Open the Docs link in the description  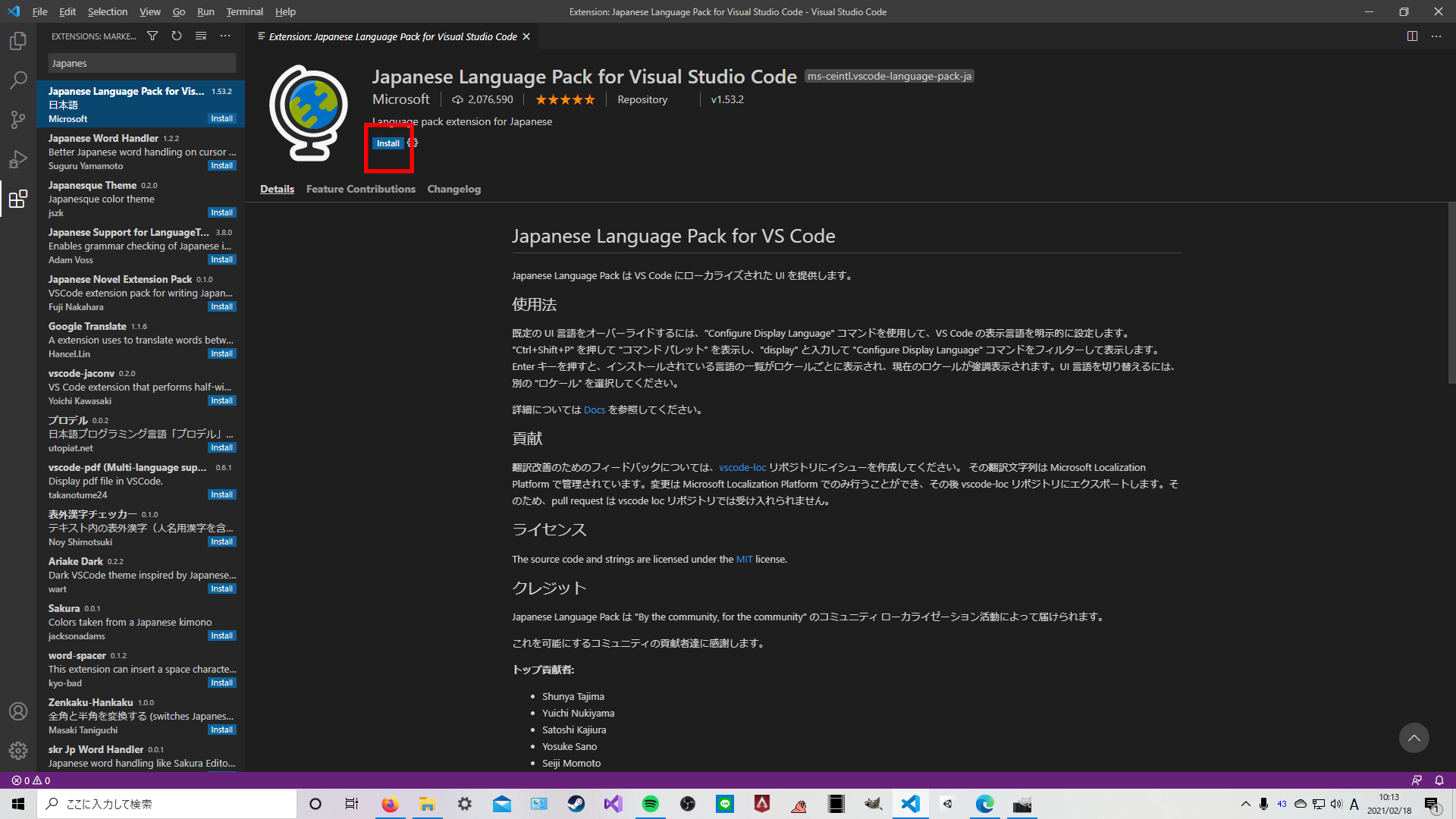pyautogui.click(x=595, y=409)
